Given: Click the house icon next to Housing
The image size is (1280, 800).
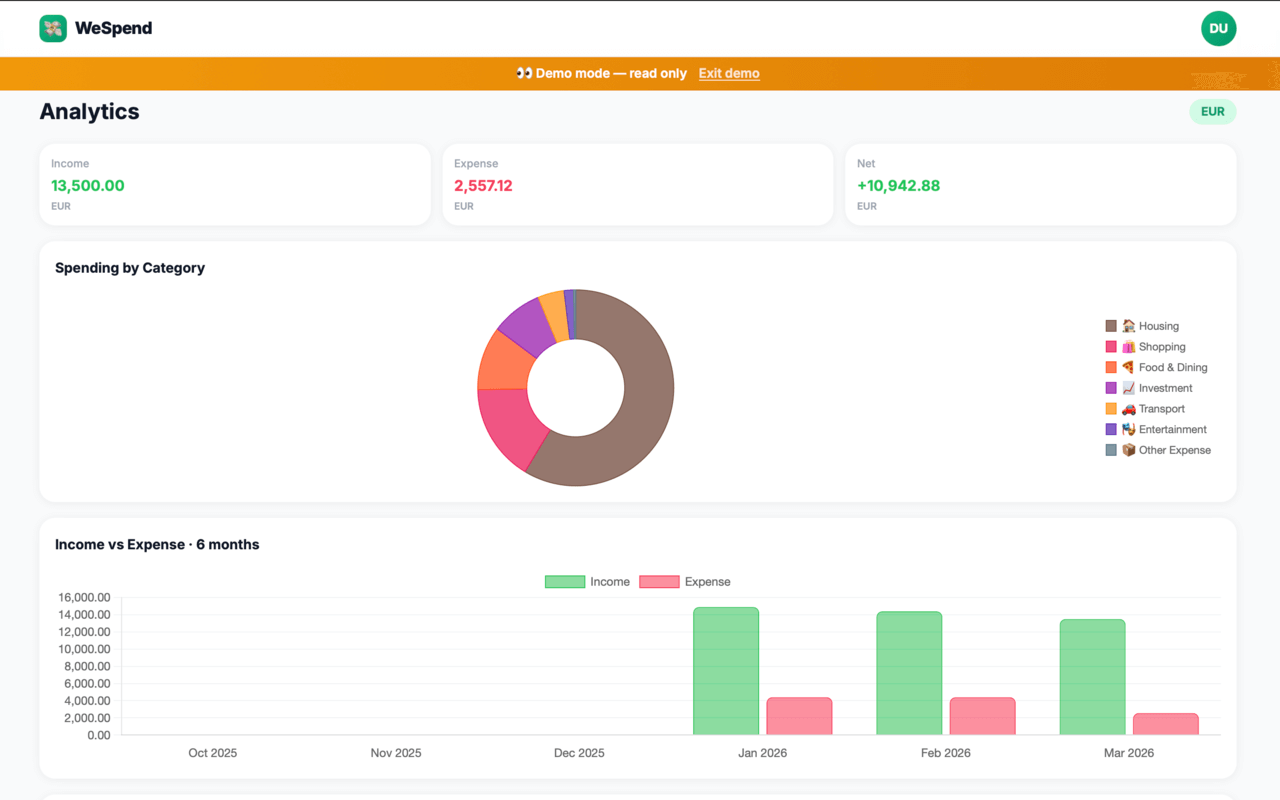Looking at the screenshot, I should point(1131,325).
